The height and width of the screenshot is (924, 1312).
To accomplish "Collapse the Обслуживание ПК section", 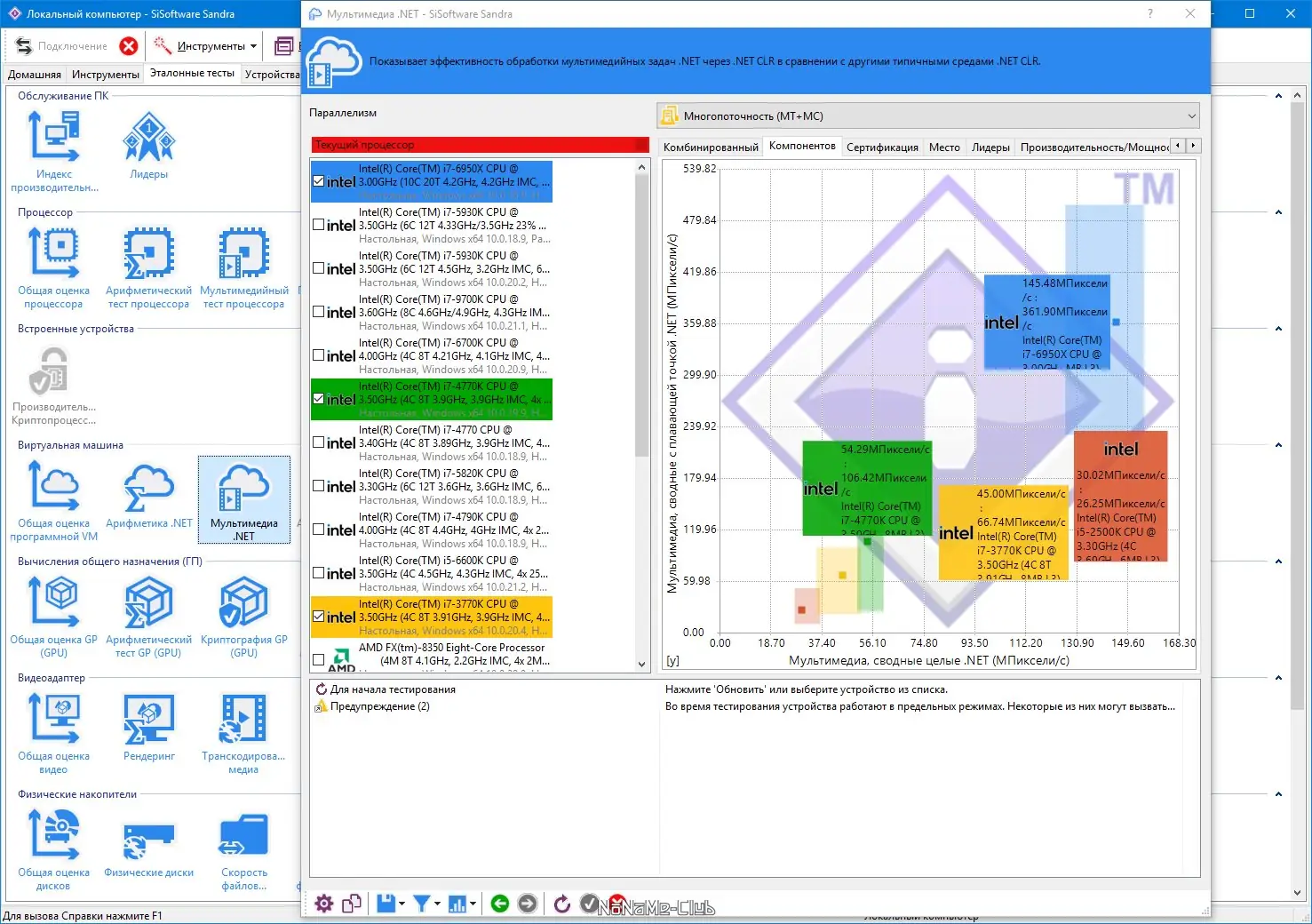I will pos(1278,96).
